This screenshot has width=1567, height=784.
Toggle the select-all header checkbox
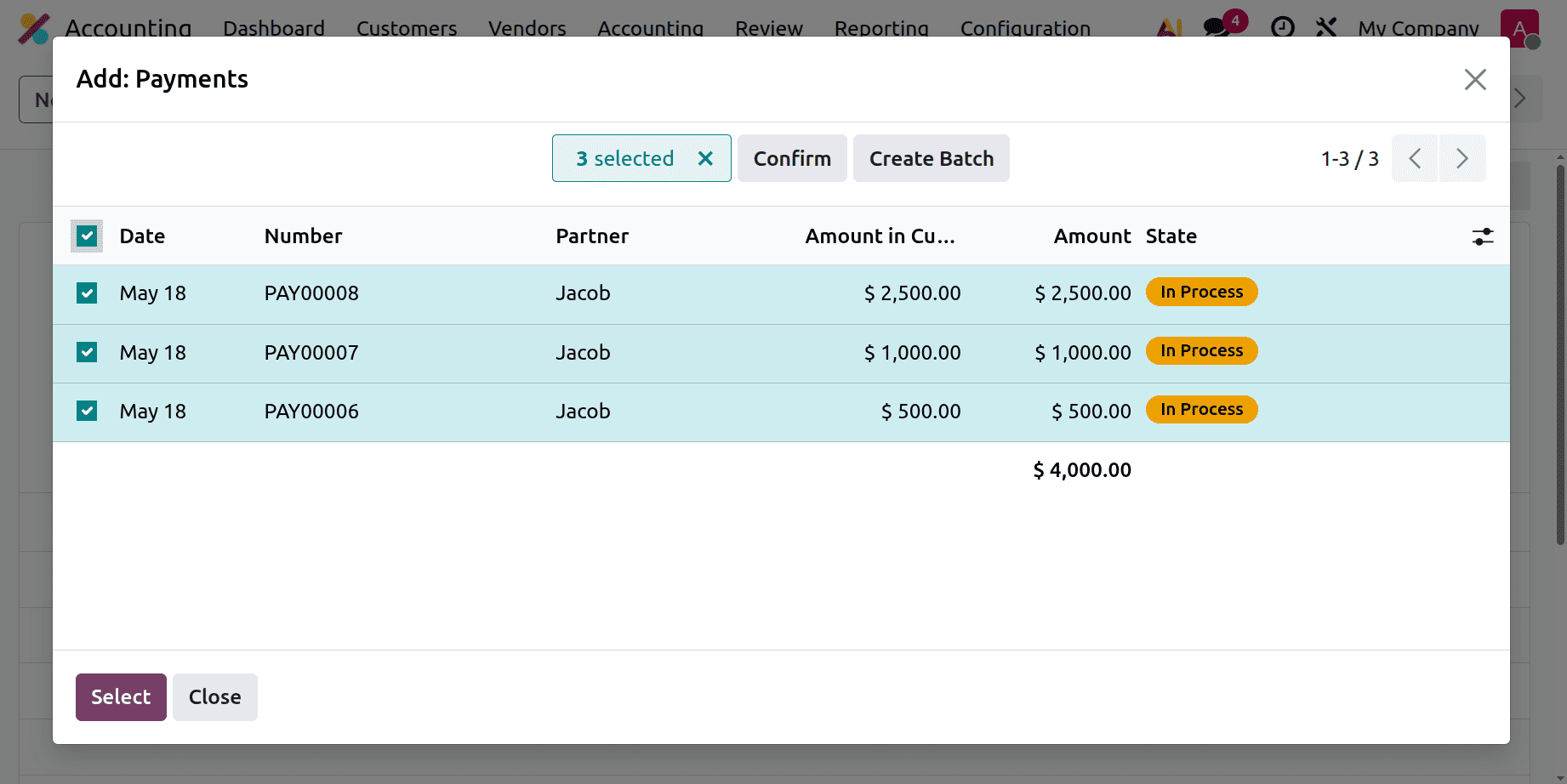(x=87, y=236)
